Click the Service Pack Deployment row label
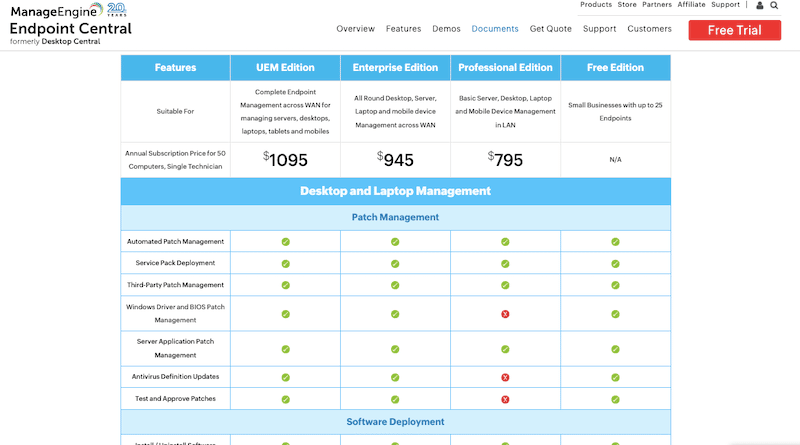 tap(176, 263)
